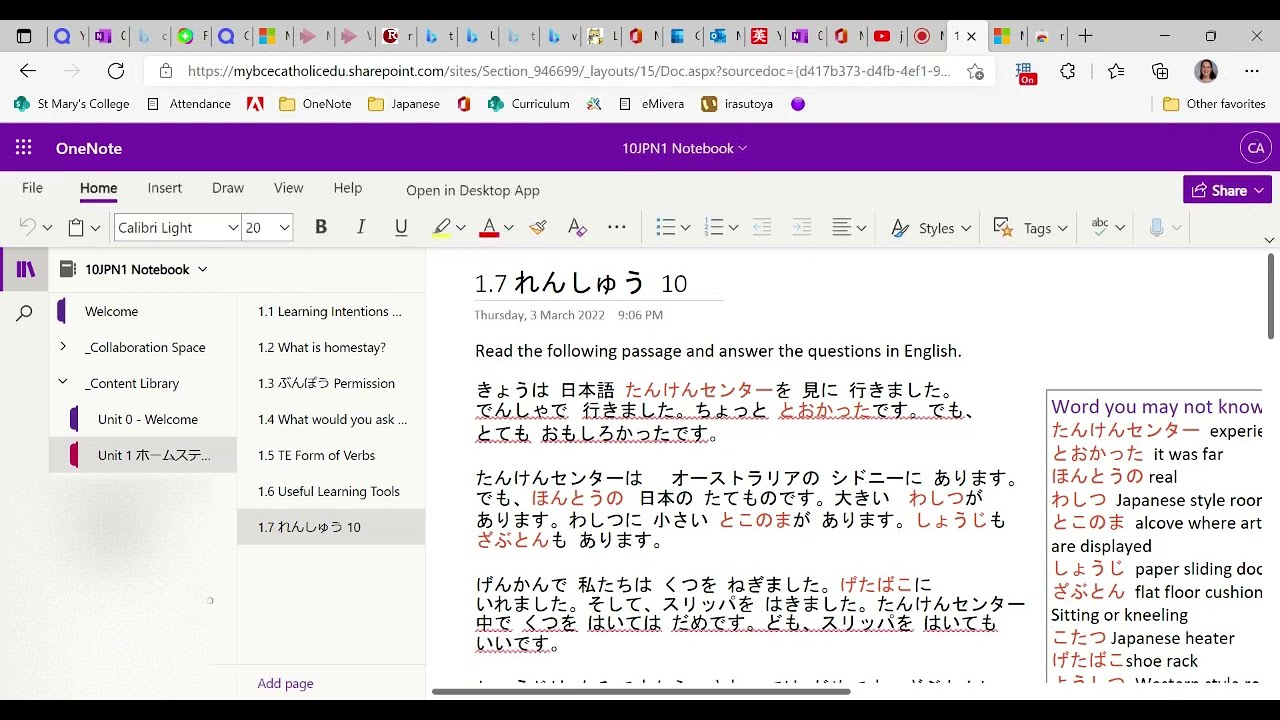The width and height of the screenshot is (1280, 720).
Task: Toggle the notebook navigation pane icon
Action: point(26,269)
